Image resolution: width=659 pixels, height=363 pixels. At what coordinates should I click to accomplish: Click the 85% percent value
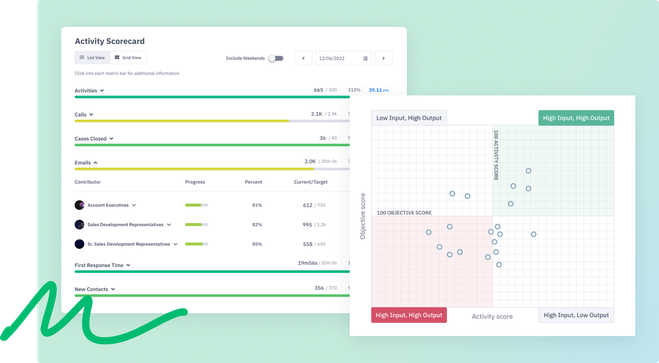tap(257, 244)
